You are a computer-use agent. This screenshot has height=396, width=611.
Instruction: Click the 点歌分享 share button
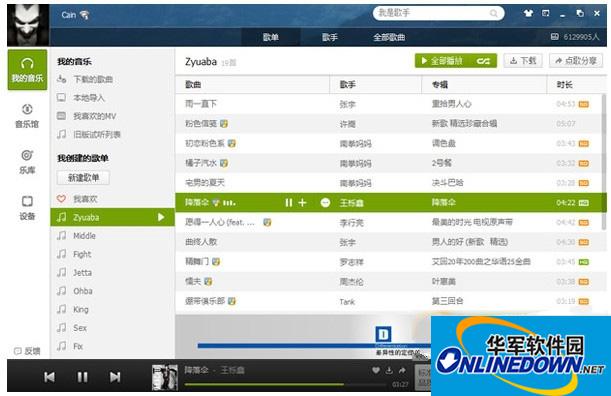point(576,61)
